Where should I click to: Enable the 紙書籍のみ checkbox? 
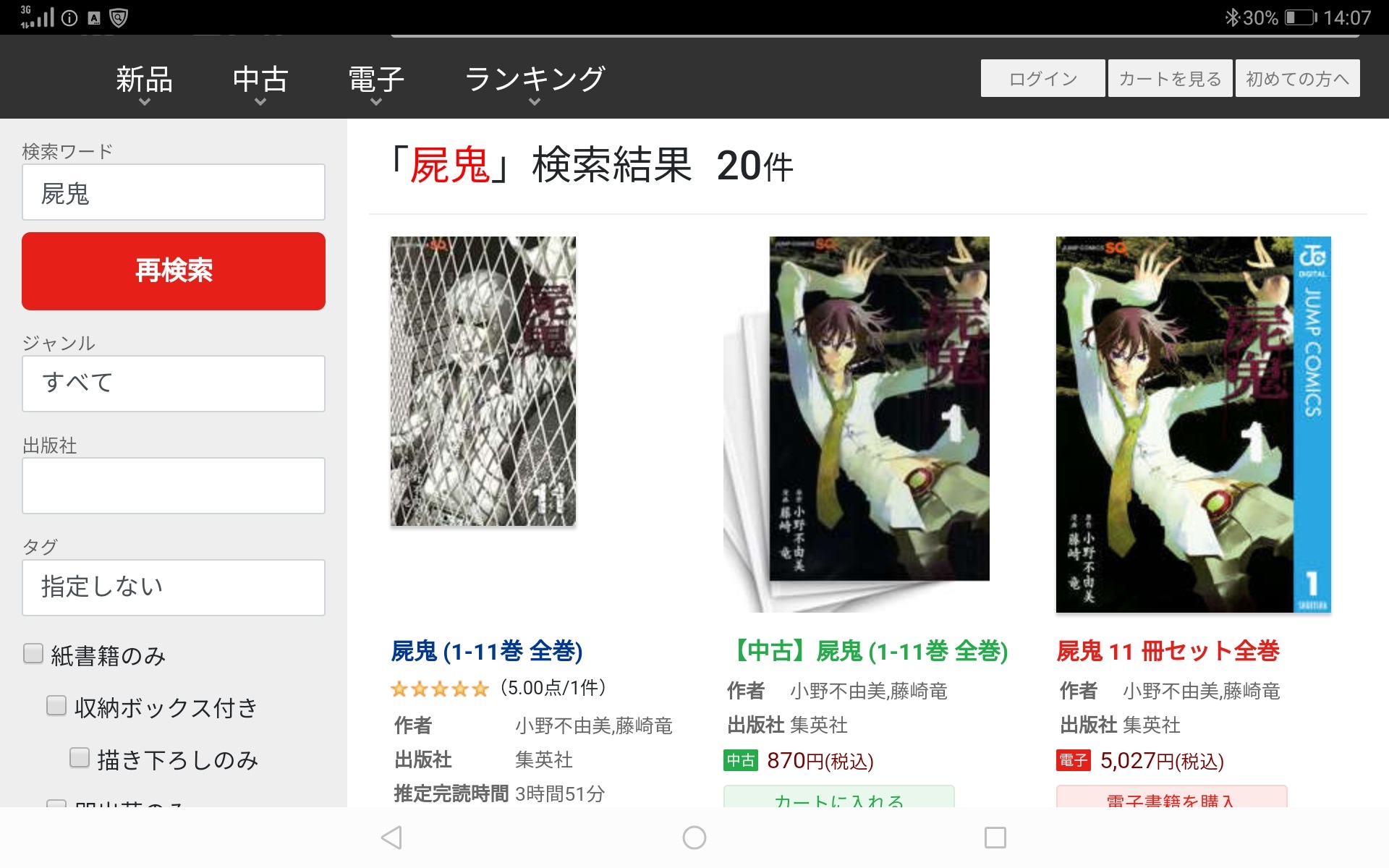tap(33, 654)
